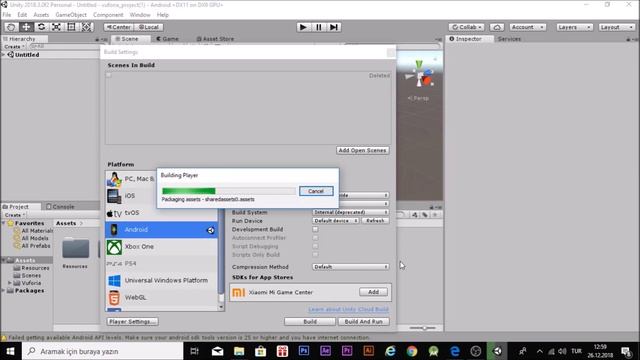Select the tvOS platform icon
Image resolution: width=640 pixels, height=360 pixels.
114,213
